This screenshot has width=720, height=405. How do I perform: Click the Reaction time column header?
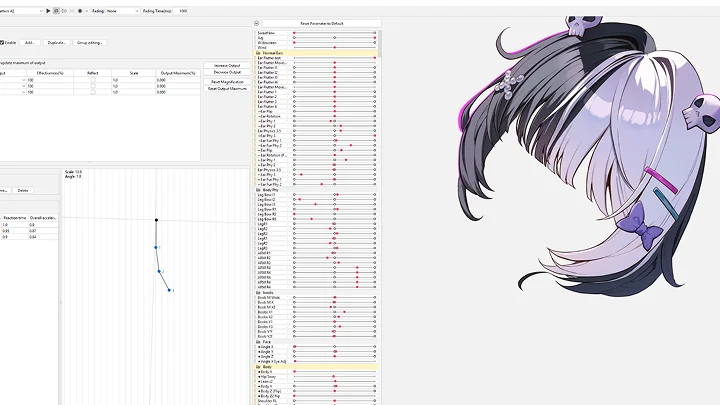[x=15, y=218]
